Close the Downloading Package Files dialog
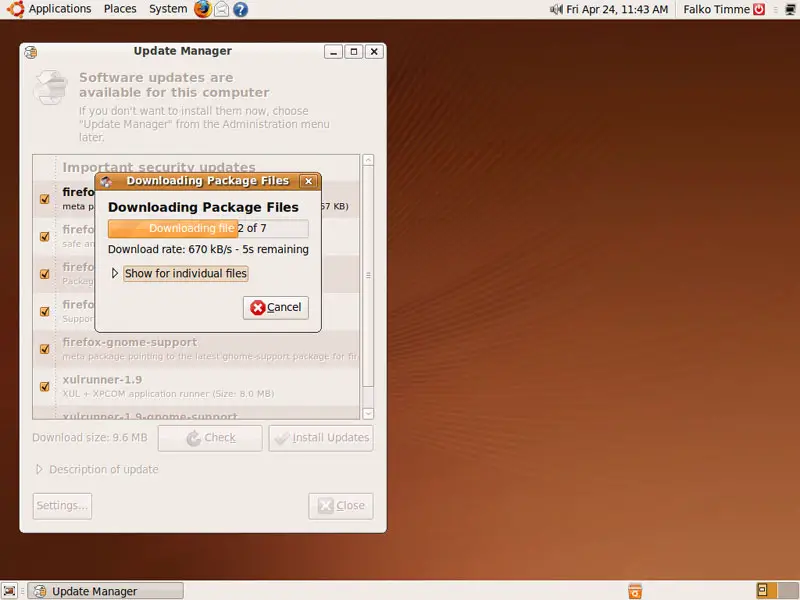The height and width of the screenshot is (600, 800). click(308, 181)
